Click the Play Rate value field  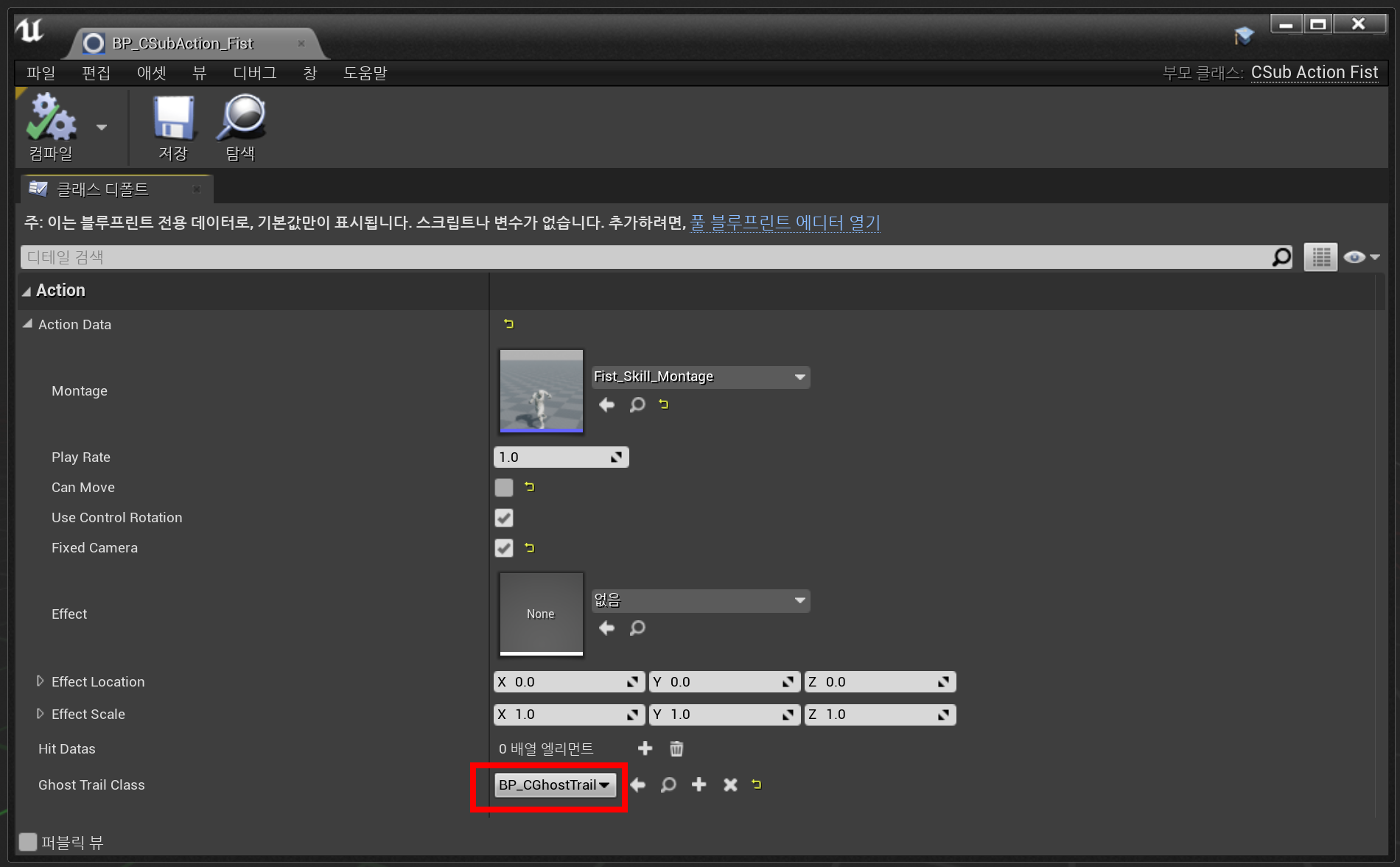point(561,457)
